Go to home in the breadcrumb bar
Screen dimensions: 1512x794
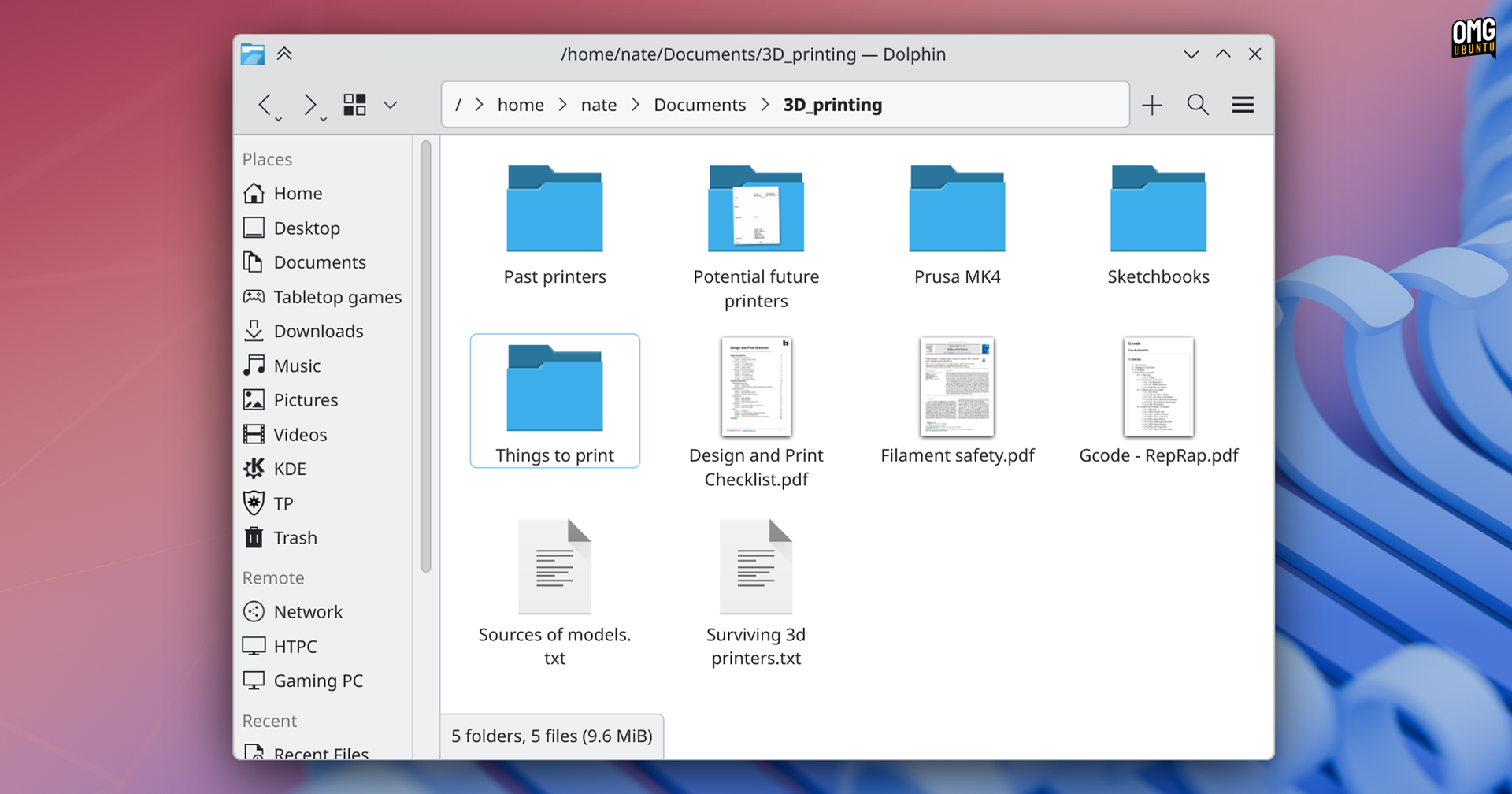coord(521,105)
